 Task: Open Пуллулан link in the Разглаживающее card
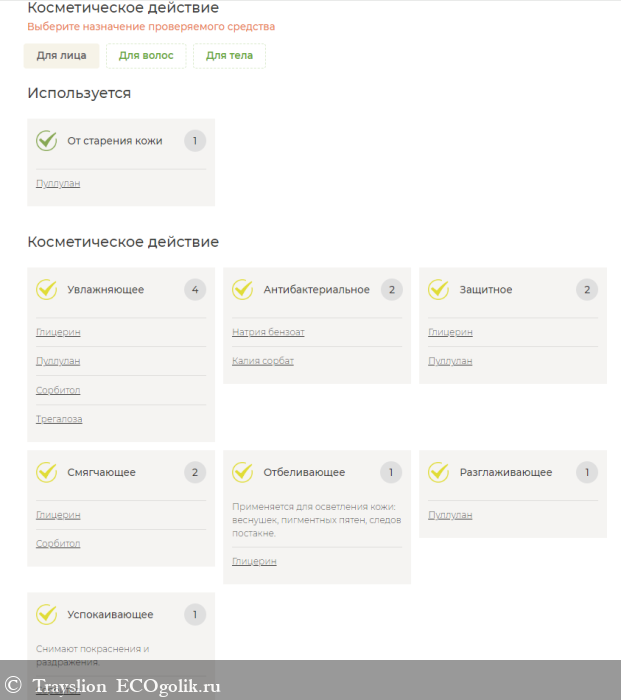(450, 515)
